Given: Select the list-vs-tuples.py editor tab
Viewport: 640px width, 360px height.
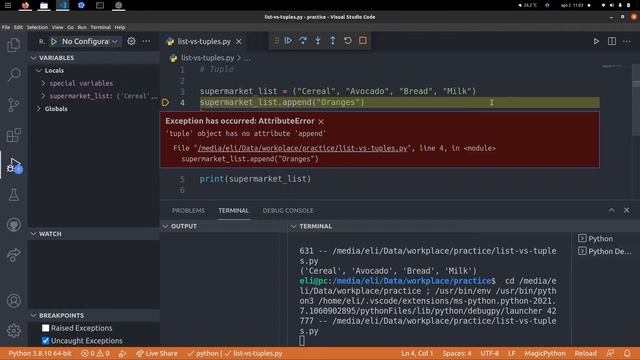Looking at the screenshot, I should point(204,42).
